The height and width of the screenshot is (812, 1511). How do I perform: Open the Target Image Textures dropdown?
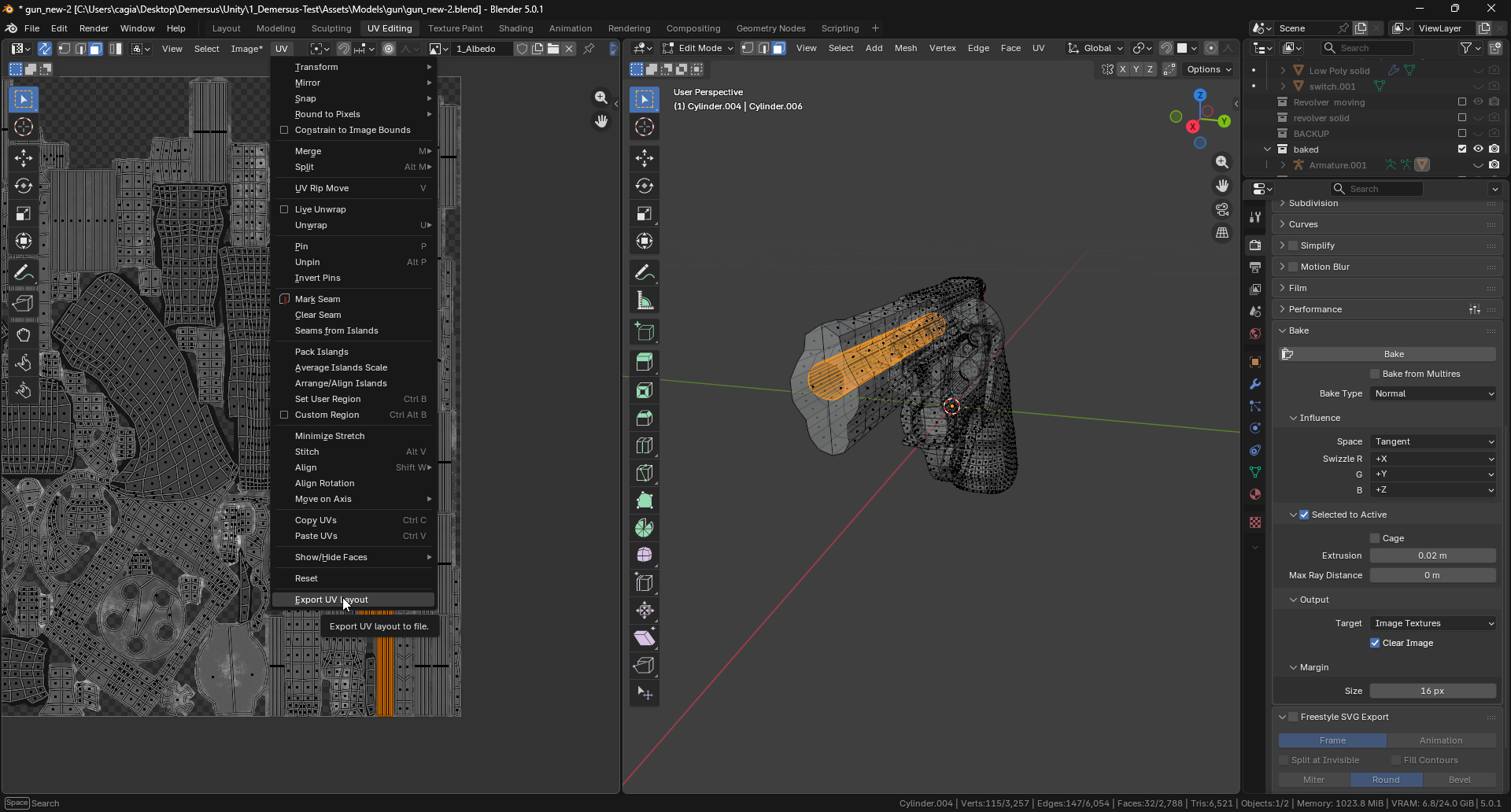(1433, 623)
